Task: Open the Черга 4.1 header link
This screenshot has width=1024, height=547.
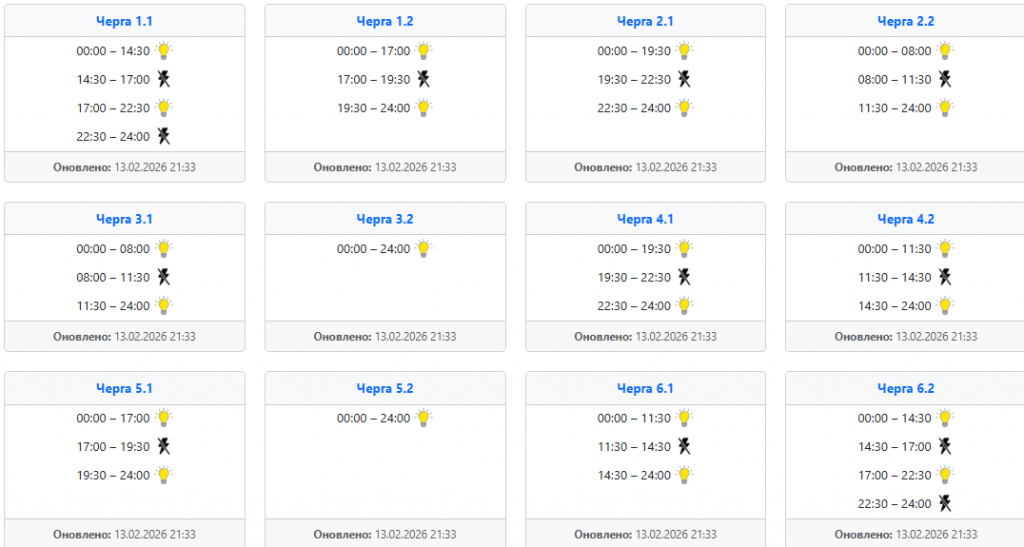Action: pos(645,219)
